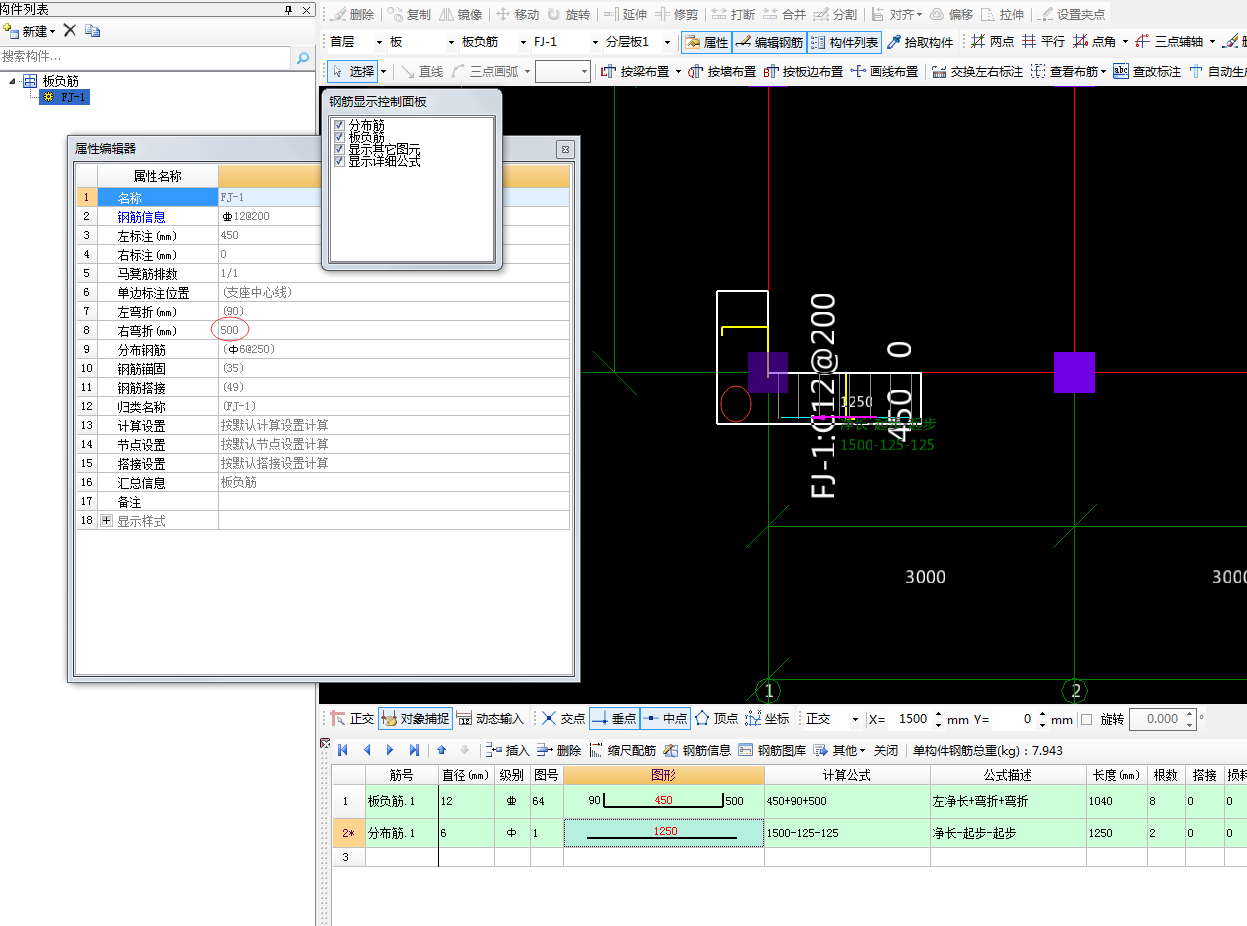Activate 拾取构件 pick component tool
This screenshot has height=926, width=1247.
920,42
